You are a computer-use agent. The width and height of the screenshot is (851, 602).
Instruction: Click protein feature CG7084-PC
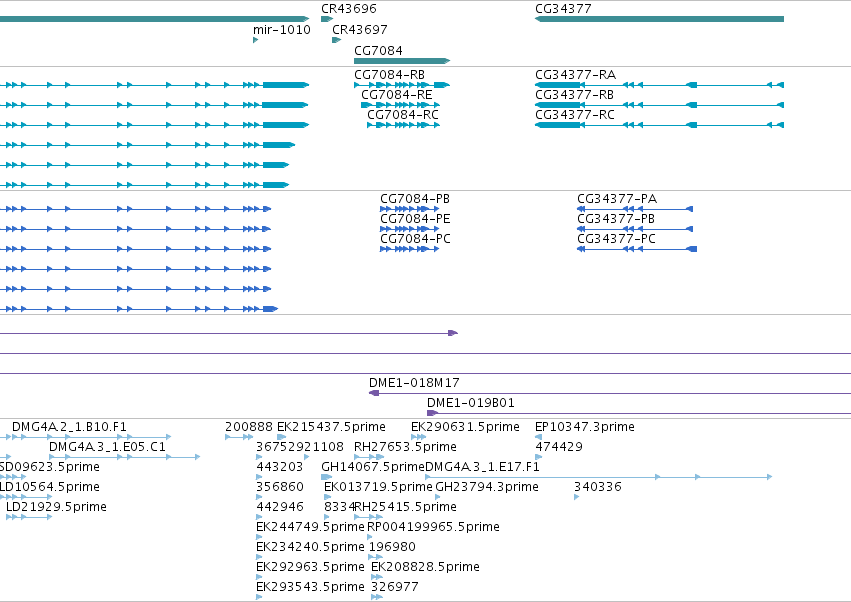click(x=415, y=239)
